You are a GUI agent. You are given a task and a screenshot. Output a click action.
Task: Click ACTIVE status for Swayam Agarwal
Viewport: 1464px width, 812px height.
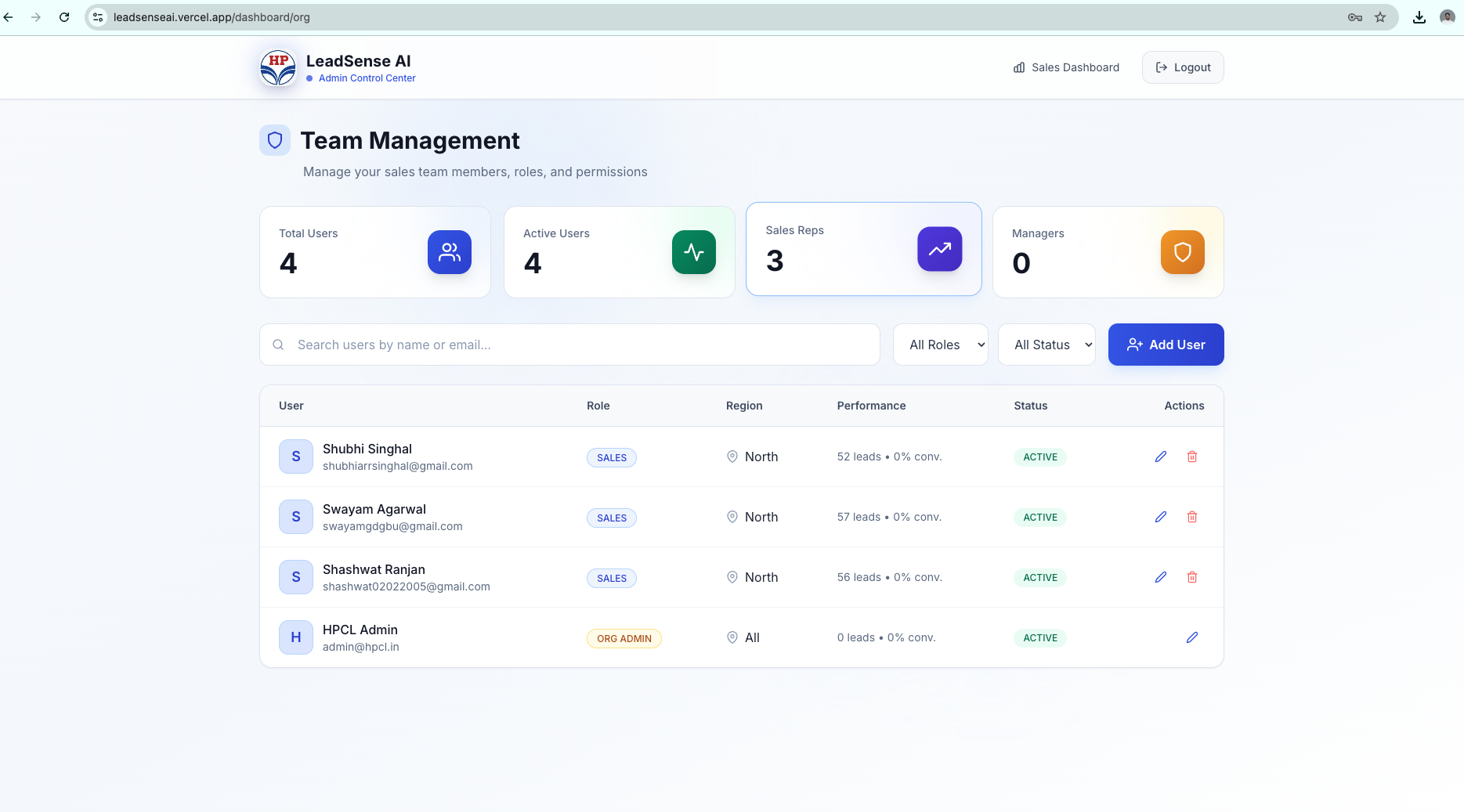(1040, 518)
